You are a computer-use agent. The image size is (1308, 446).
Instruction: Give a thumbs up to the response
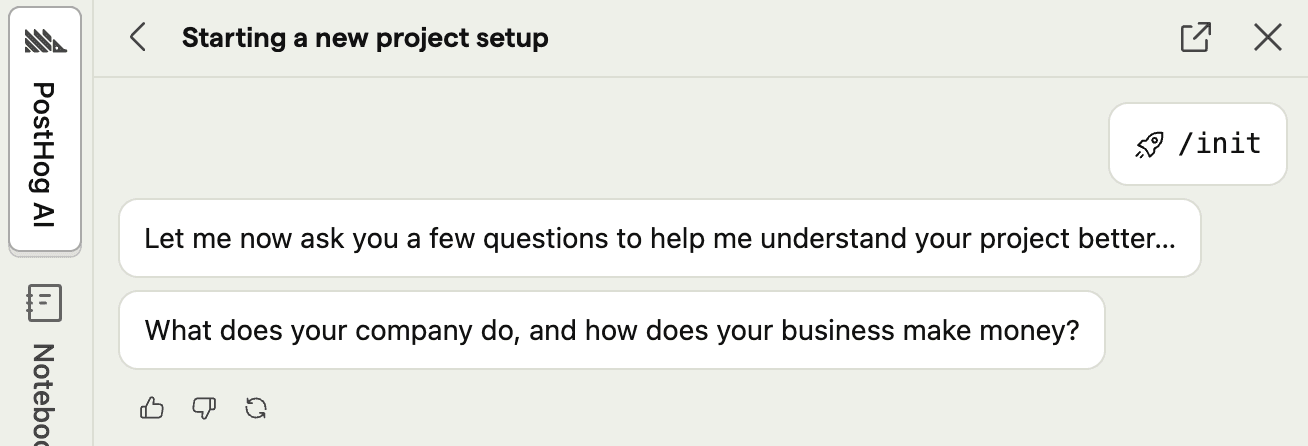pyautogui.click(x=152, y=408)
